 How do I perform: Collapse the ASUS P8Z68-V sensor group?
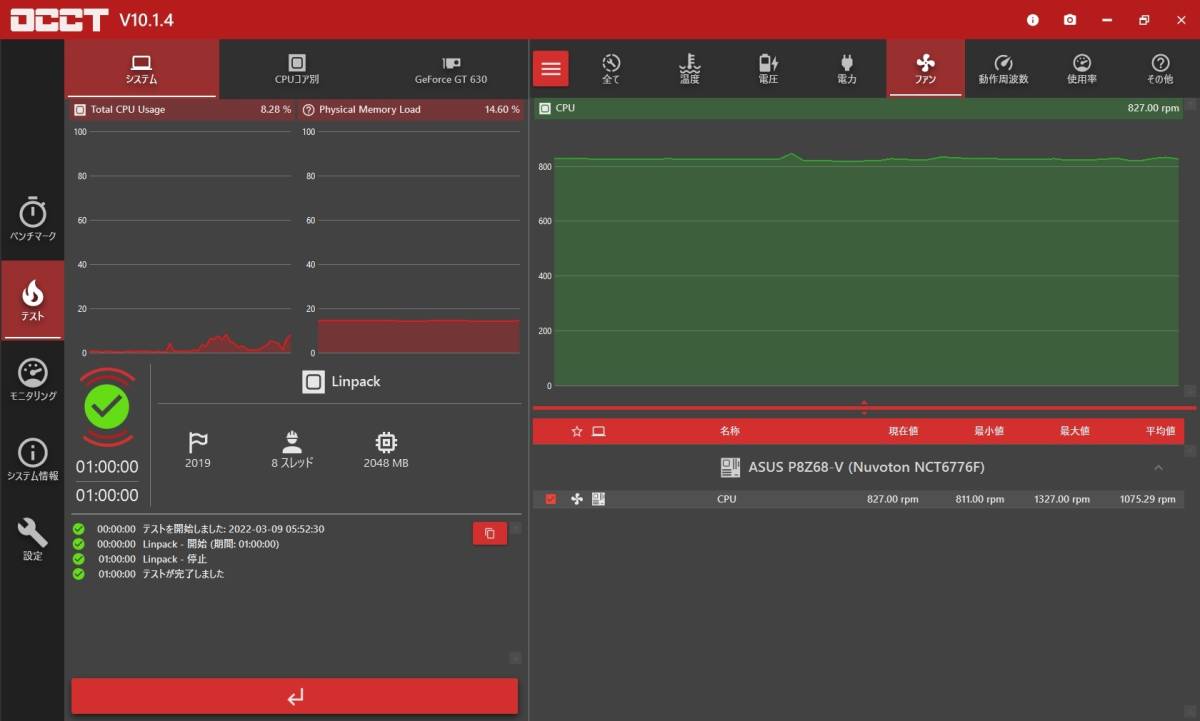(x=1158, y=468)
